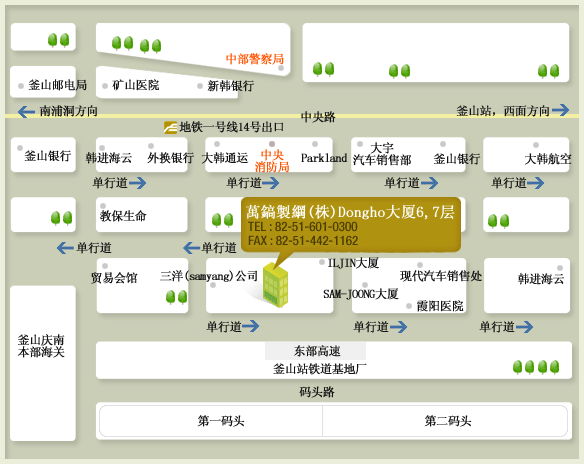Click the 中部警察局 label

[x=255, y=59]
